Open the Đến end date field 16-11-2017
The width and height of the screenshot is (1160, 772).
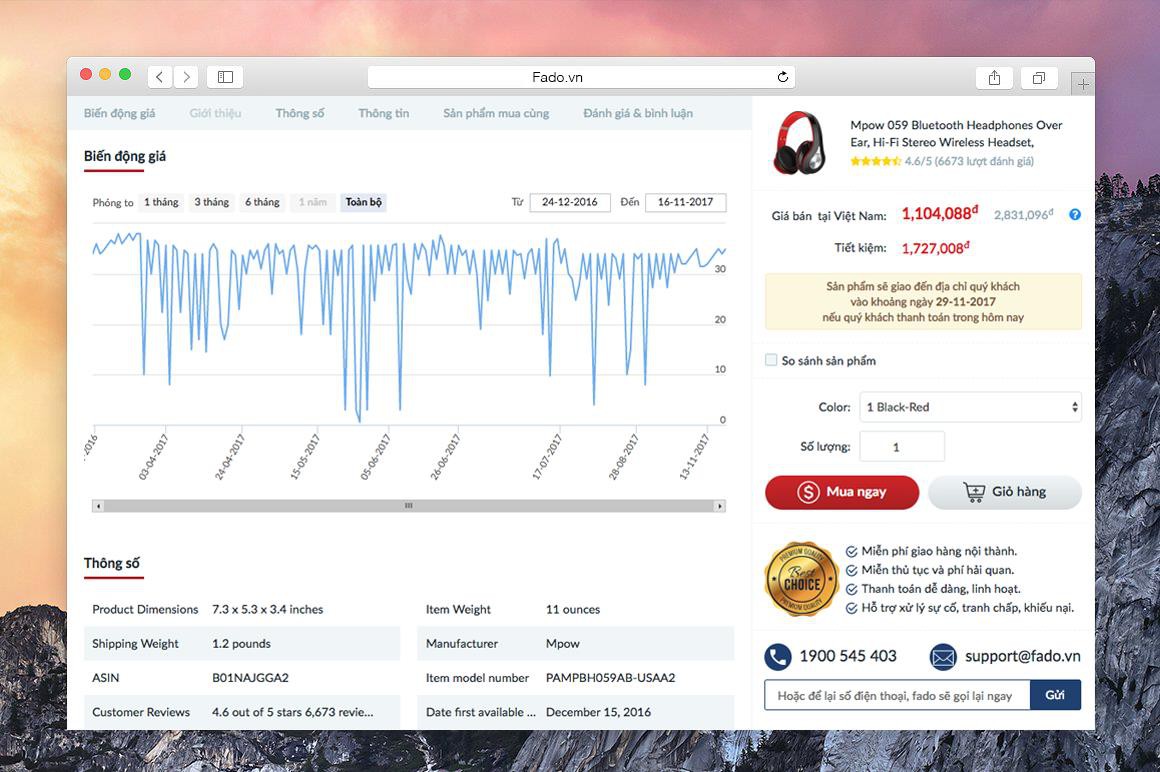(x=685, y=202)
